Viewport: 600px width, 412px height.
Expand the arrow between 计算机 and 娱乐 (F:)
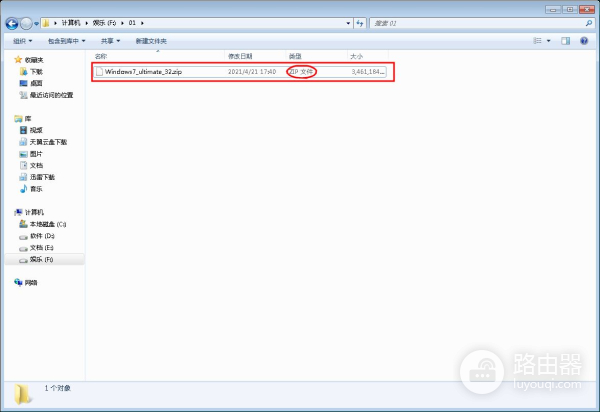click(x=87, y=23)
